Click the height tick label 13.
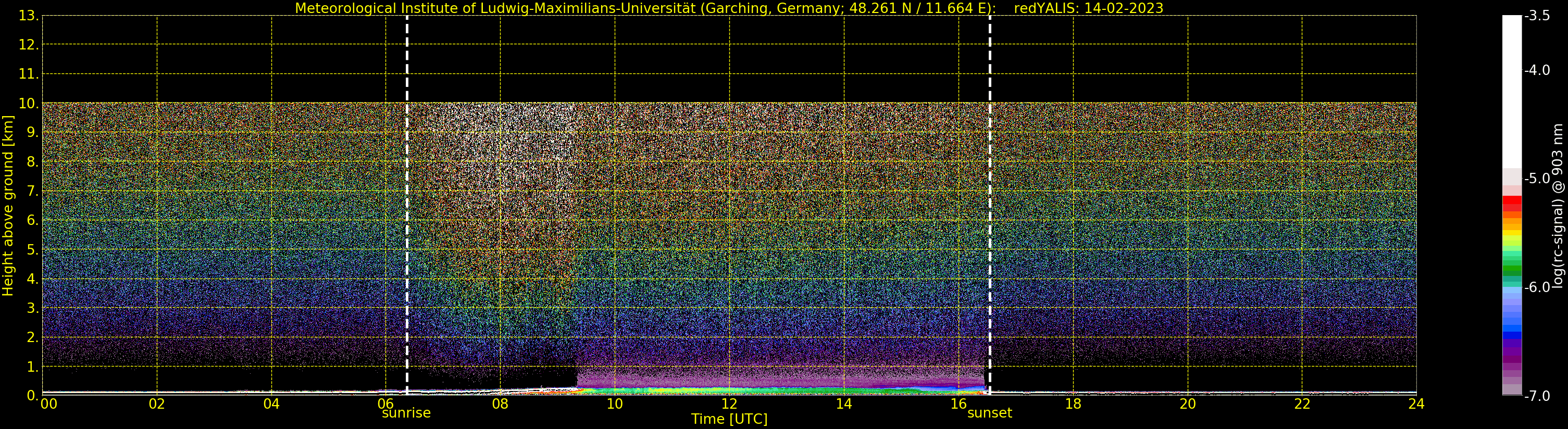This screenshot has width=1568, height=429. click(x=29, y=16)
